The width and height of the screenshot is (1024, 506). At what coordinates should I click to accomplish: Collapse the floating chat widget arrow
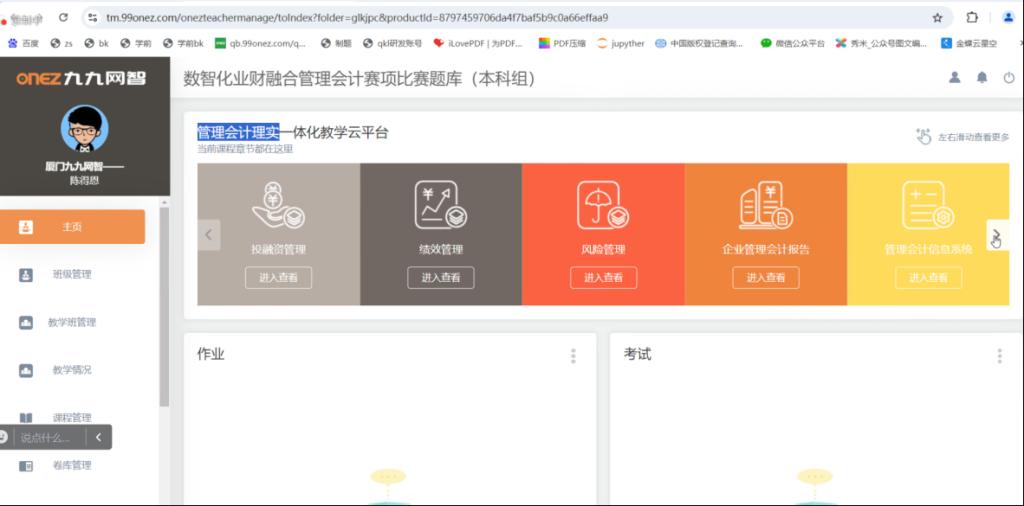[x=98, y=437]
